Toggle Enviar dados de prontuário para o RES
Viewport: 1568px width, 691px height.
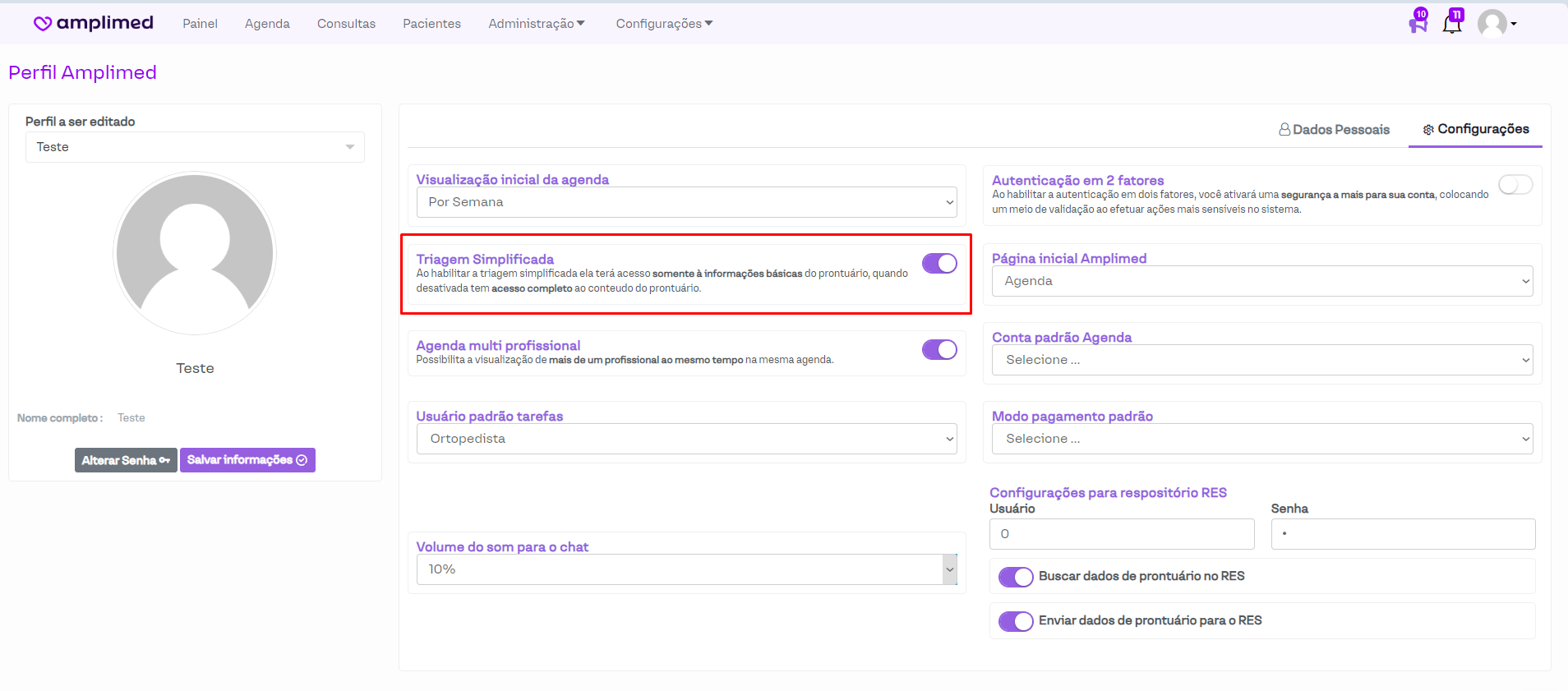(1016, 621)
